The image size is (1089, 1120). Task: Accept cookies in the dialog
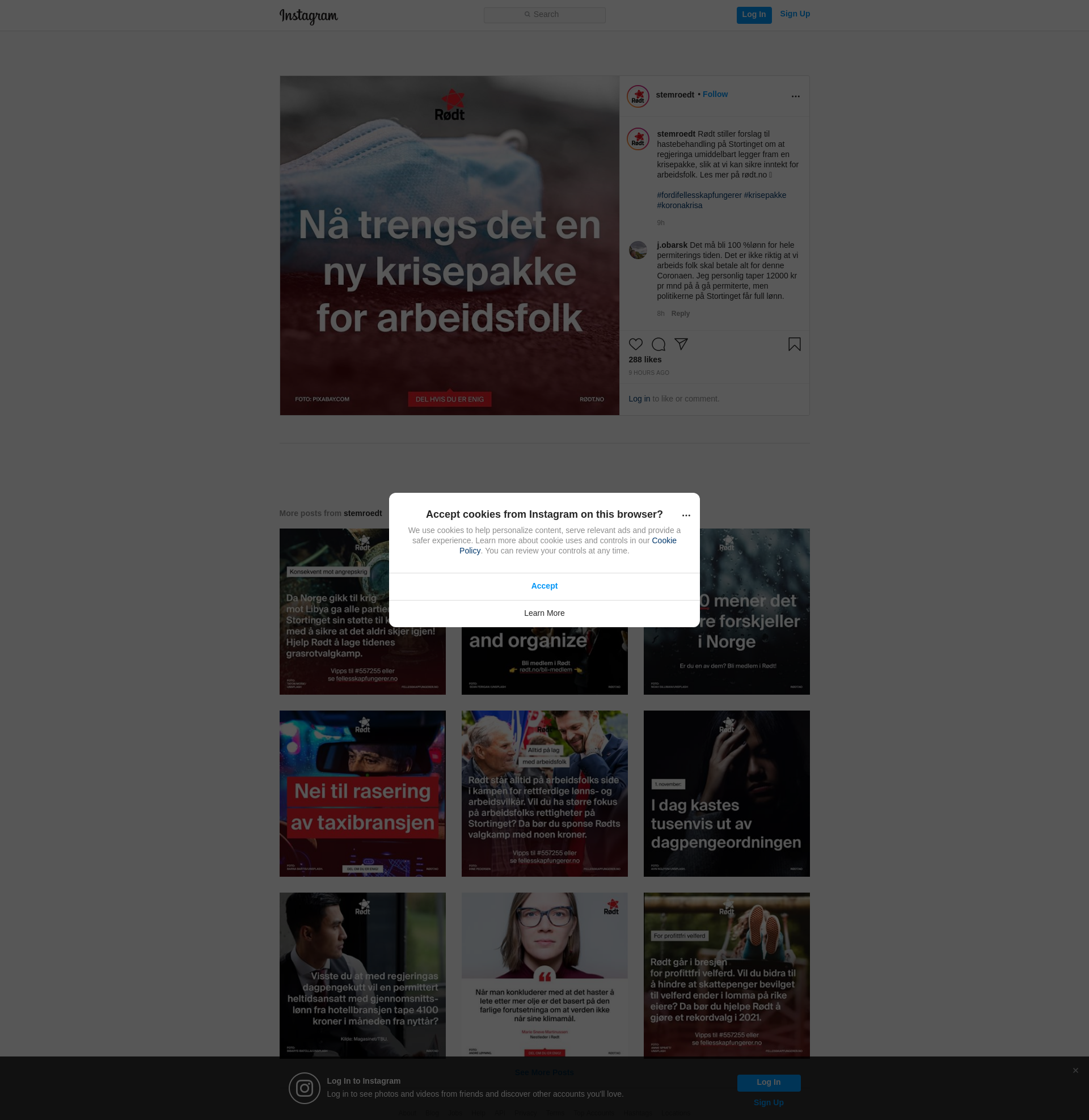click(544, 586)
